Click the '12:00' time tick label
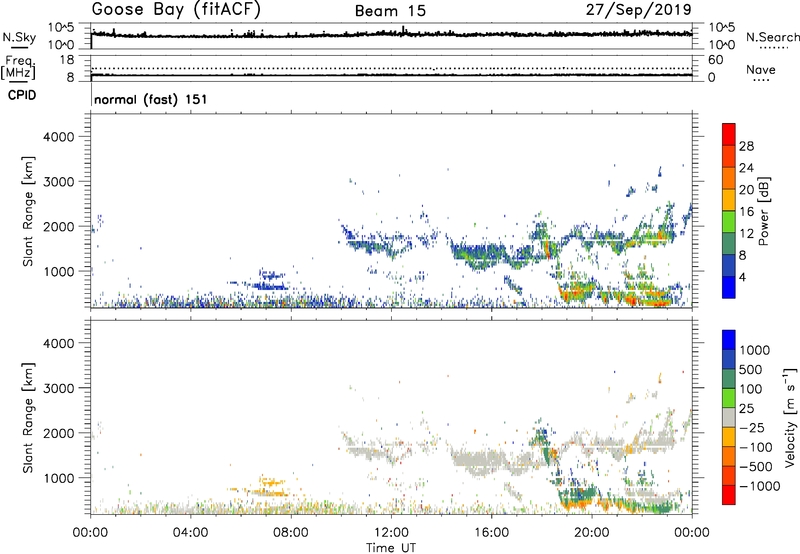The width and height of the screenshot is (800, 554). [x=391, y=533]
